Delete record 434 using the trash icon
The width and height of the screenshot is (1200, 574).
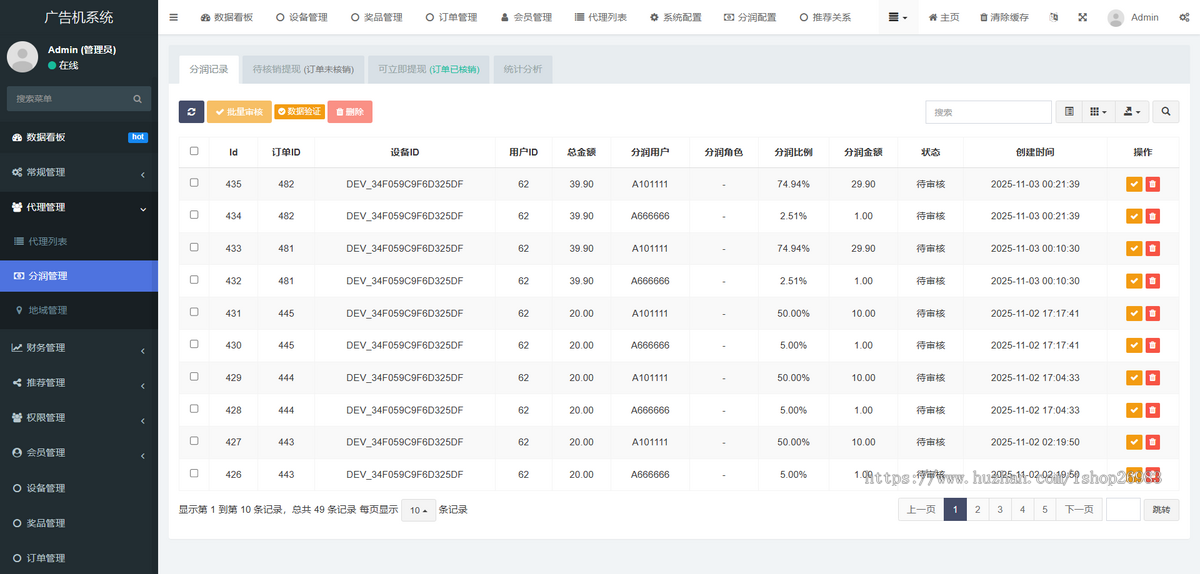(1152, 216)
